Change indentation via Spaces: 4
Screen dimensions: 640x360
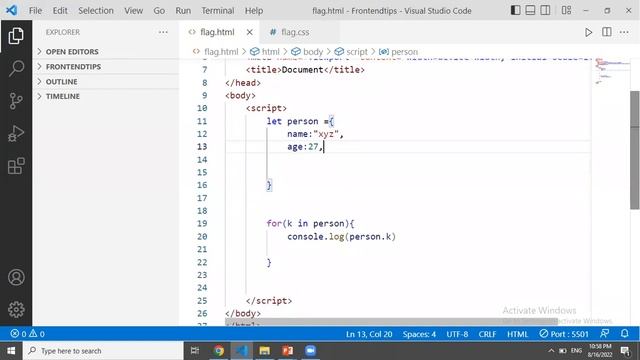tap(419, 334)
